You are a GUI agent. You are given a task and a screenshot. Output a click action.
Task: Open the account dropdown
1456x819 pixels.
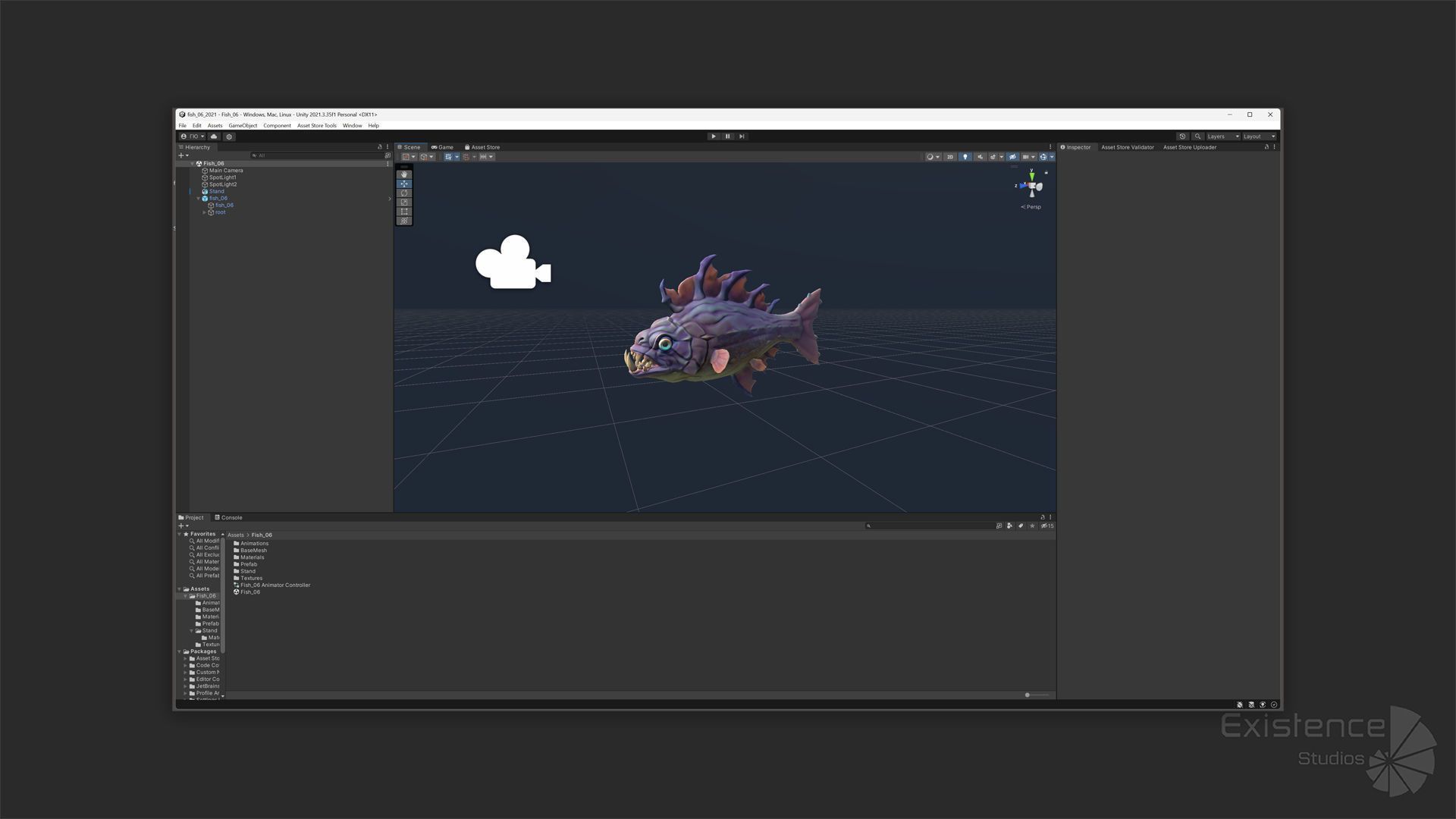coord(193,136)
